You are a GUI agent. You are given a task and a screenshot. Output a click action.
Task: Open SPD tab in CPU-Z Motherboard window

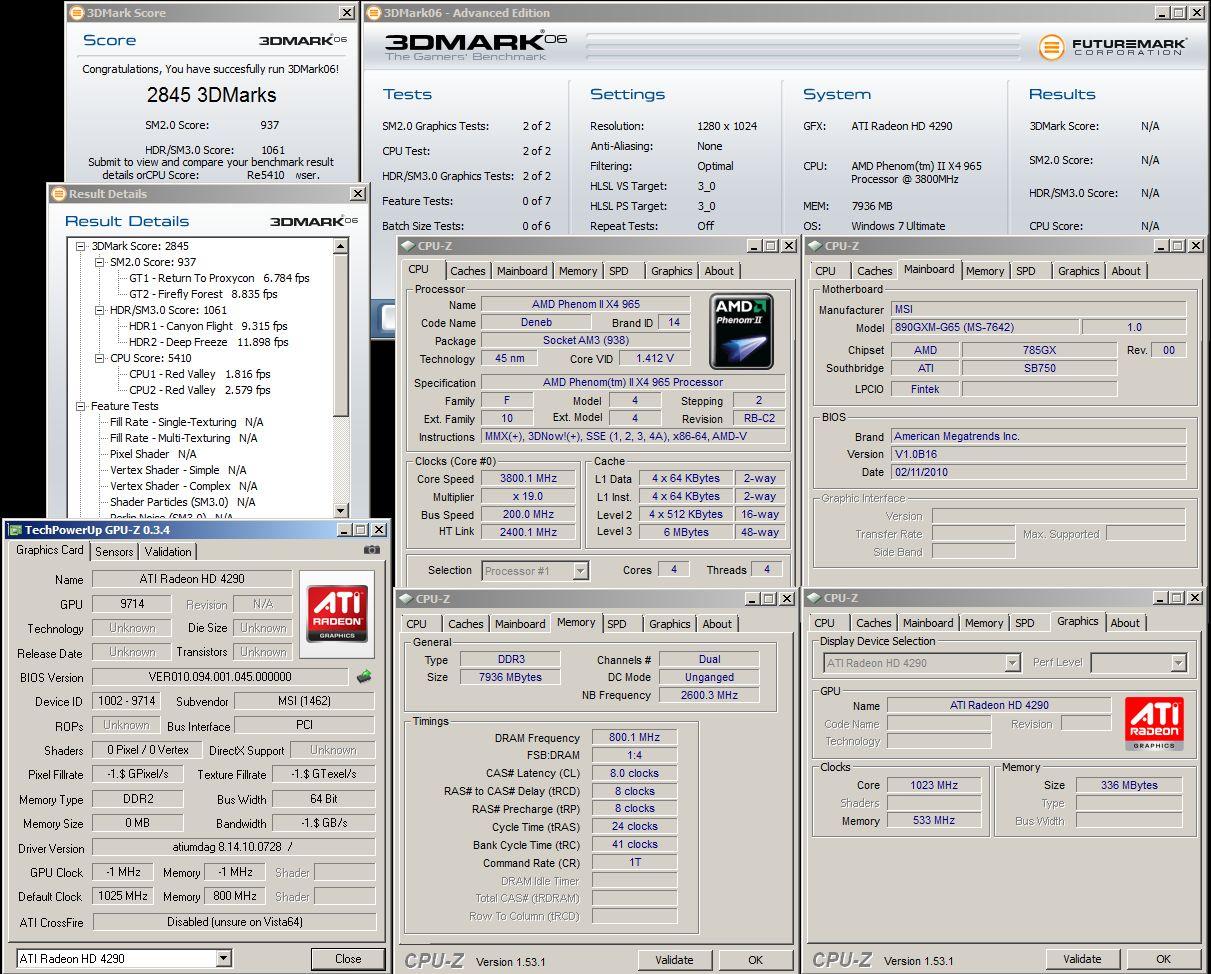1026,271
